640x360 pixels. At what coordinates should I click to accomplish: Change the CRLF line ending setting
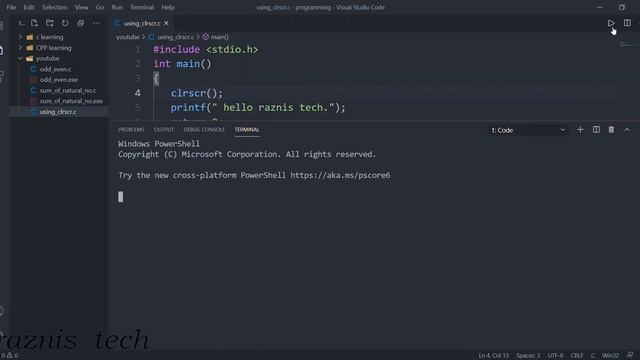577,355
